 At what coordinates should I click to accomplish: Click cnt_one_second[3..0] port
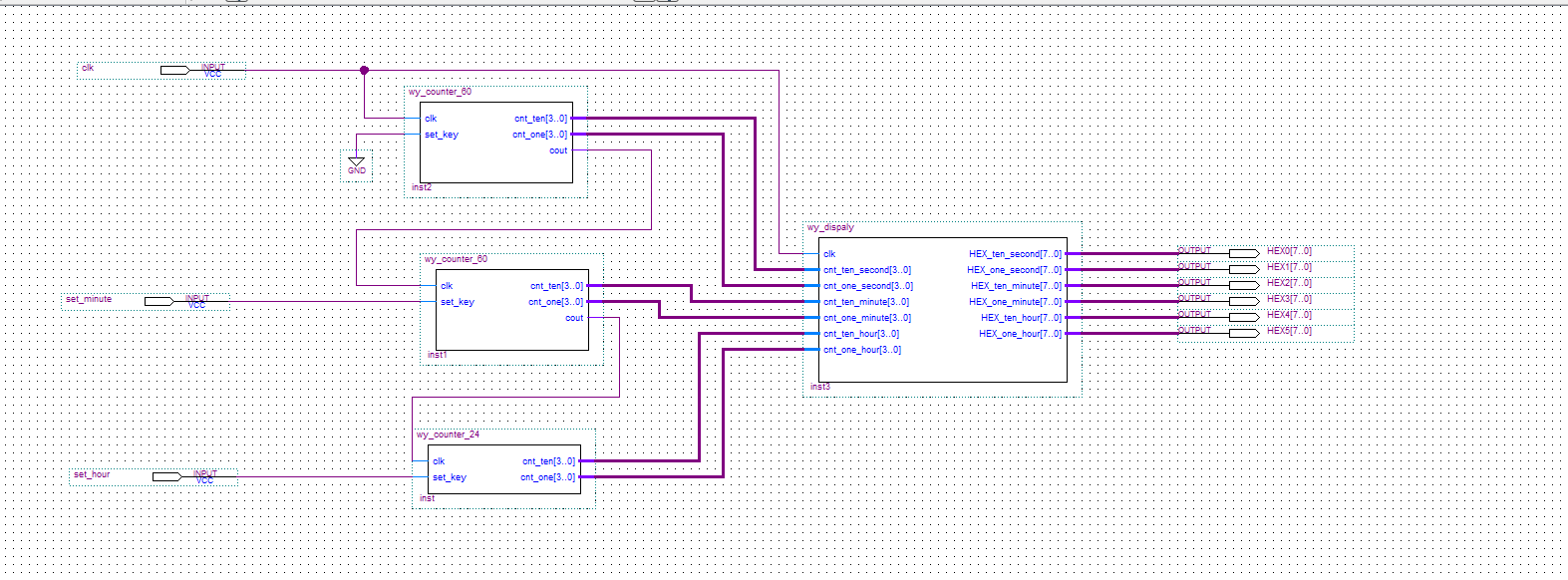click(x=868, y=286)
